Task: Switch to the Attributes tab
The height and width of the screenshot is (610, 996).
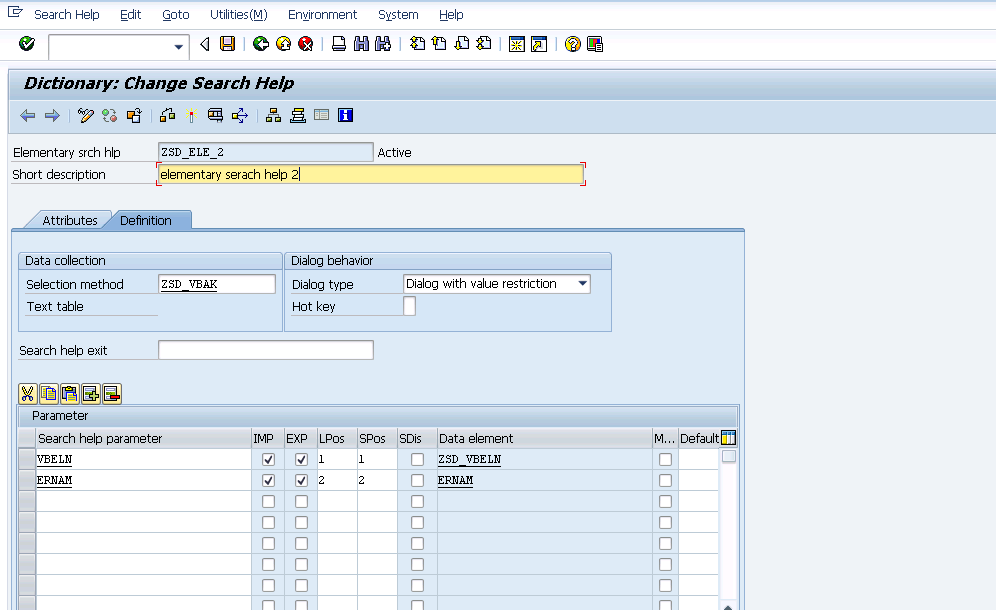Action: tap(68, 220)
